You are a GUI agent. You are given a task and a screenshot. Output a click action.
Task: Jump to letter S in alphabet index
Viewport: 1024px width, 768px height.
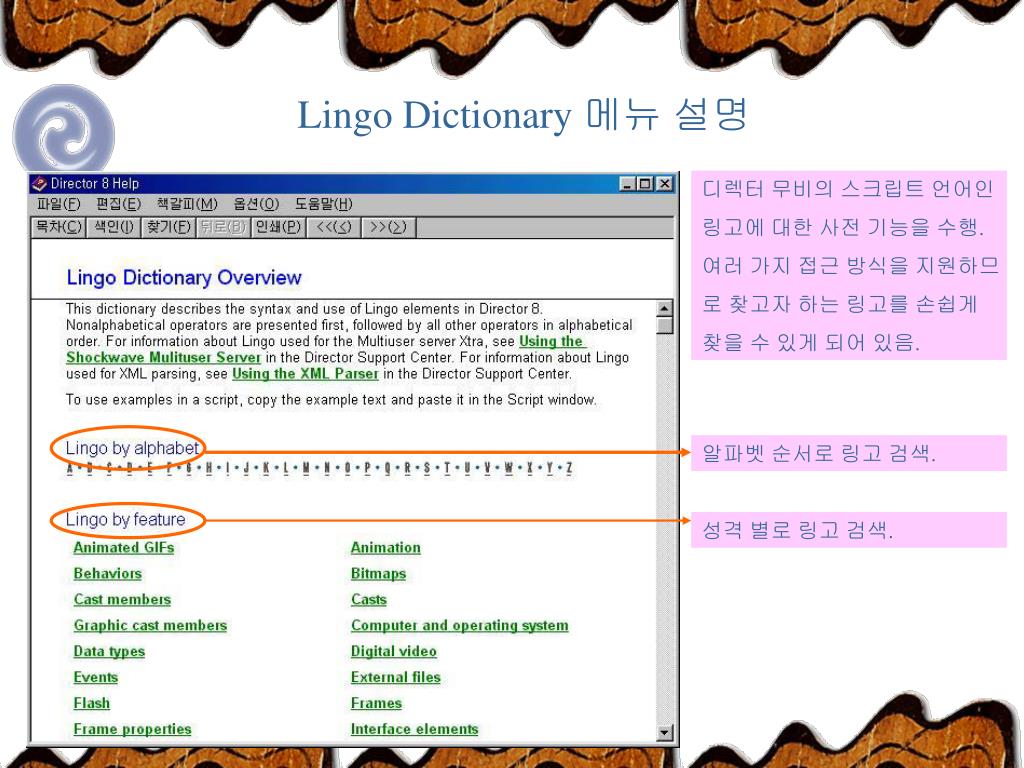tap(427, 468)
